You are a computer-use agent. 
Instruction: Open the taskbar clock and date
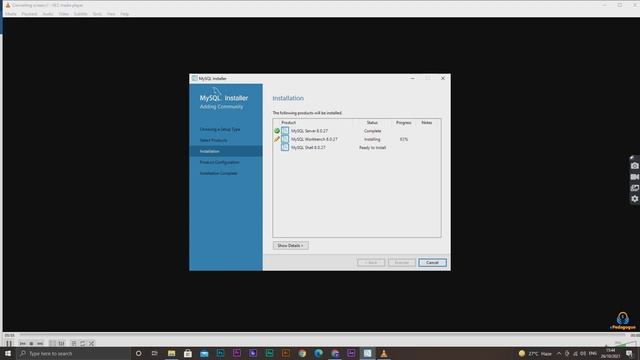pyautogui.click(x=610, y=353)
